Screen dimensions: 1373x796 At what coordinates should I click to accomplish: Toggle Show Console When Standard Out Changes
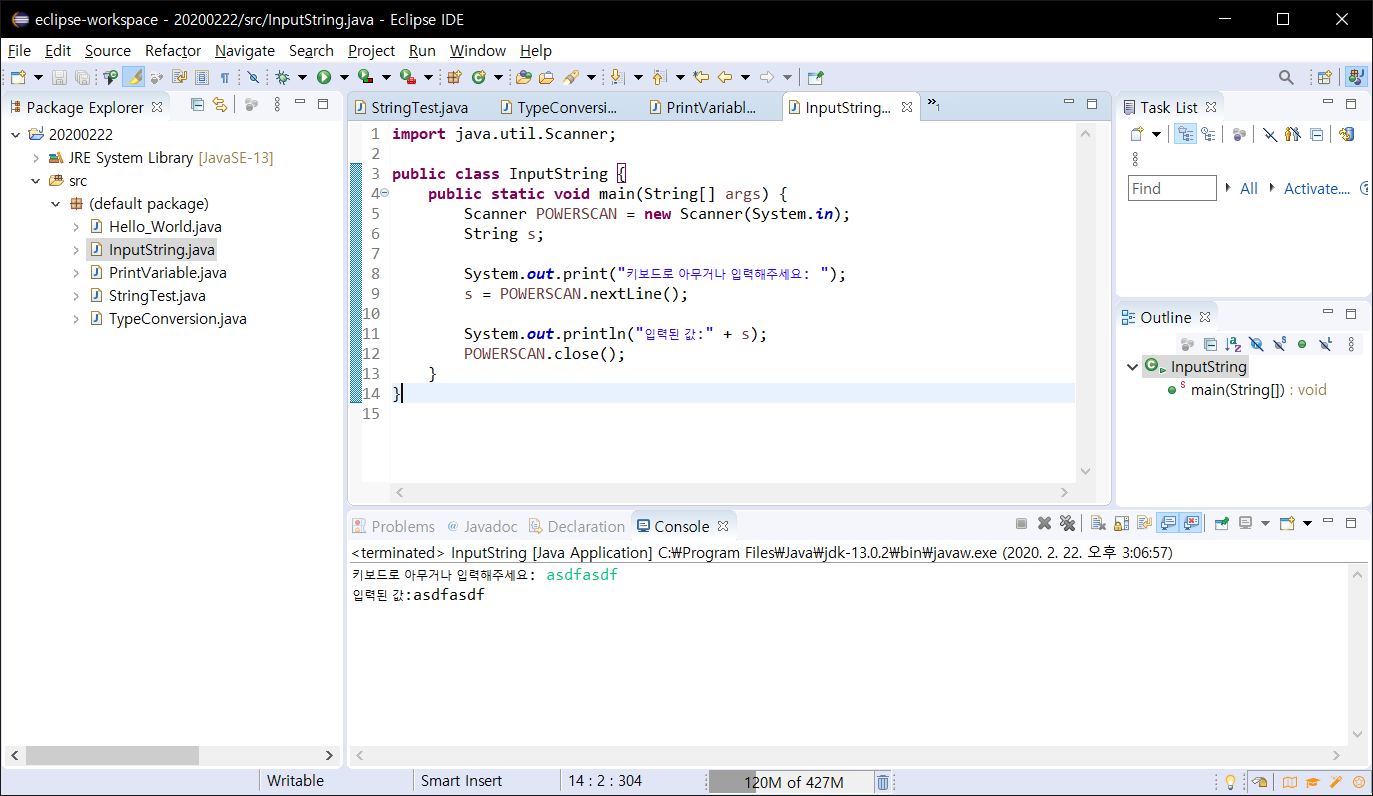click(x=1168, y=523)
